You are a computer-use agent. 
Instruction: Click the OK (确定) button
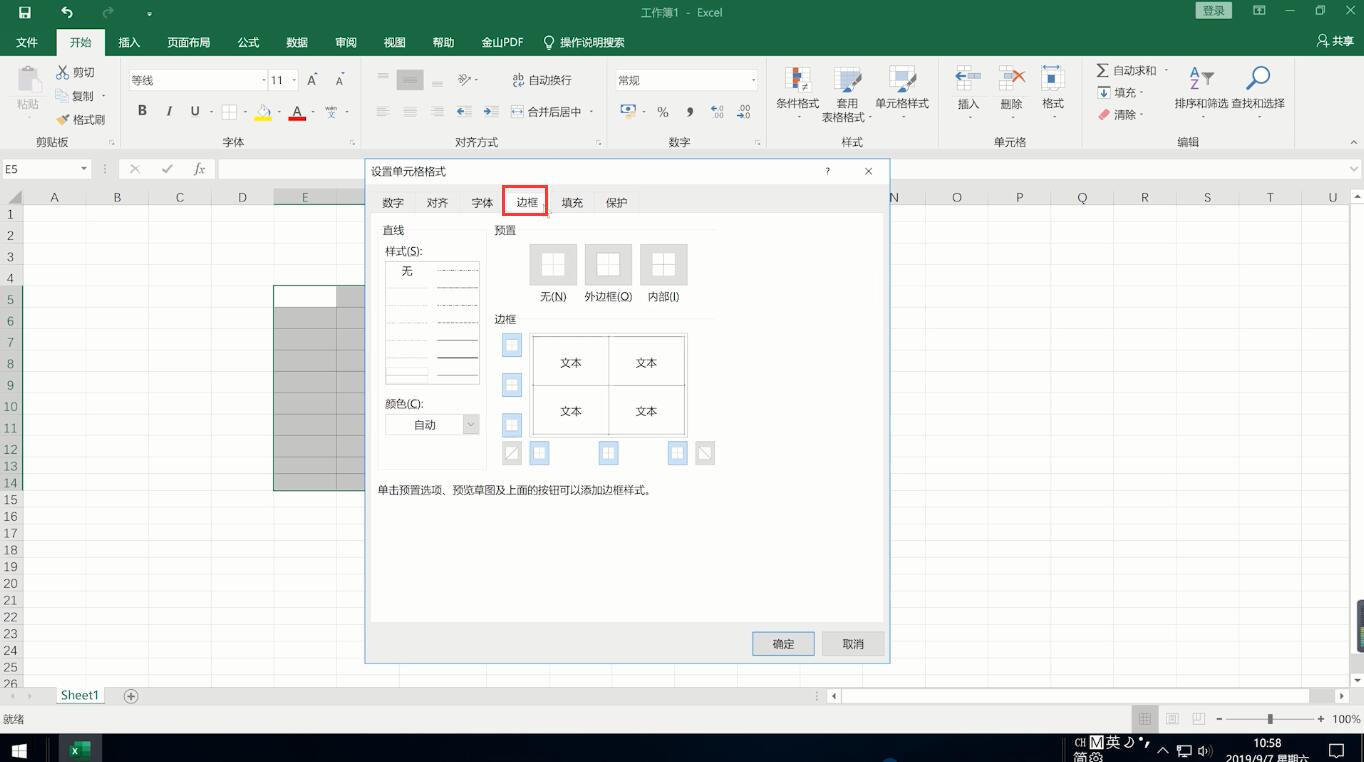[x=783, y=644]
